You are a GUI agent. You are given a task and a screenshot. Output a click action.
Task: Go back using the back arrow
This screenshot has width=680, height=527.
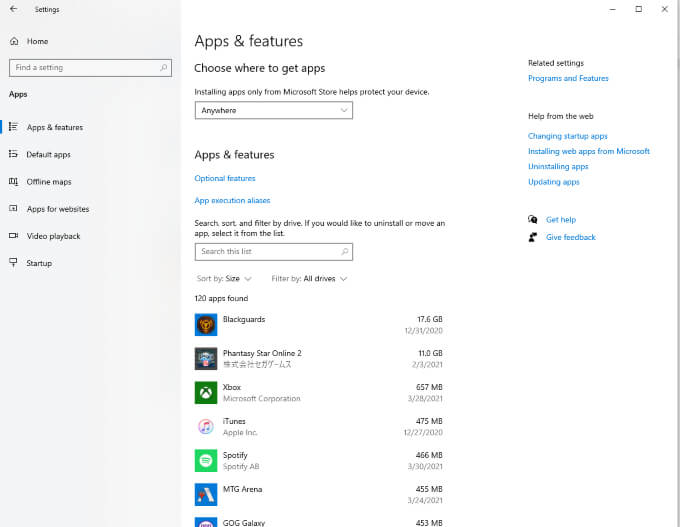(x=14, y=9)
